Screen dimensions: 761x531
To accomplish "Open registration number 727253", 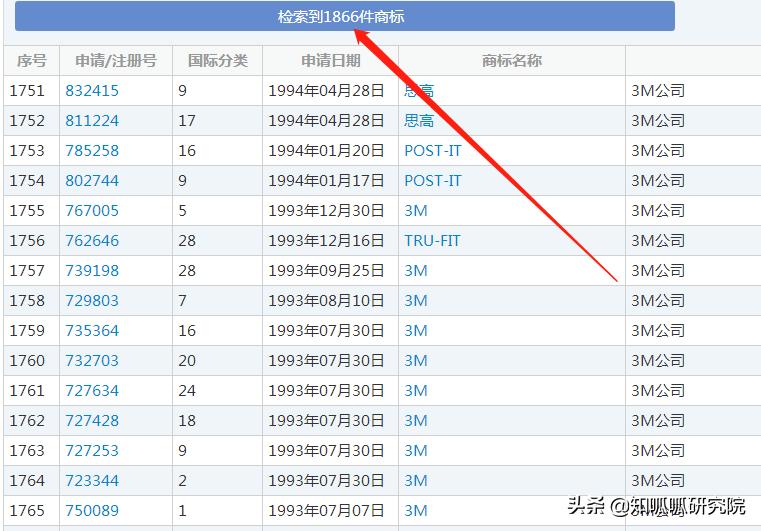I will [92, 451].
